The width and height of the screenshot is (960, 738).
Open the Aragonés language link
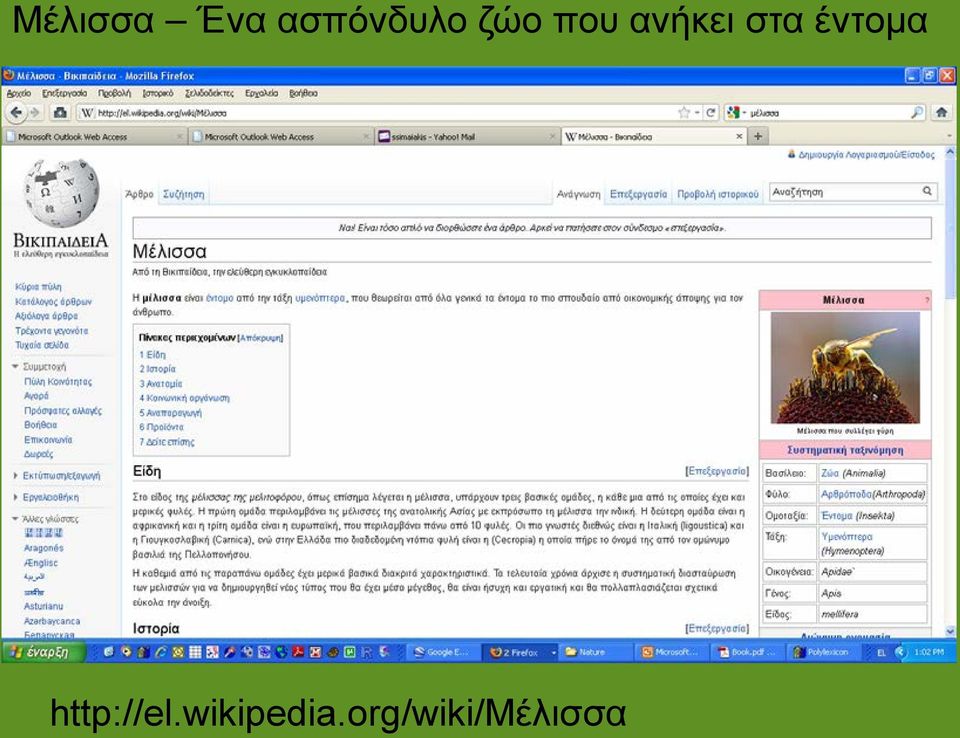43,548
